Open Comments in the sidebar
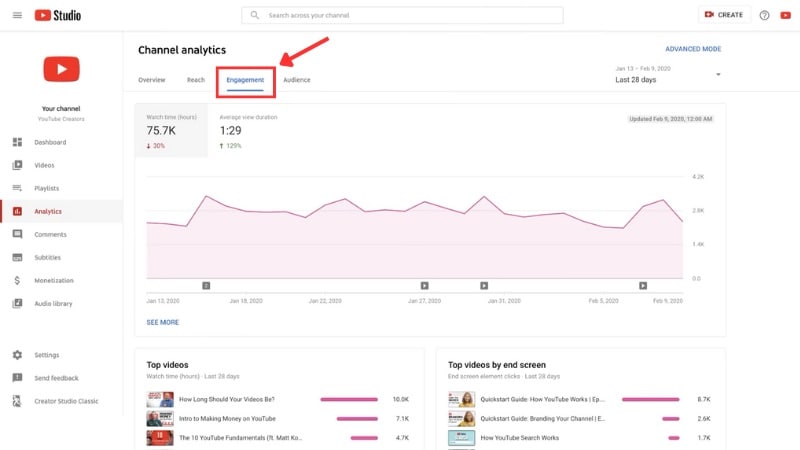 click(61, 234)
